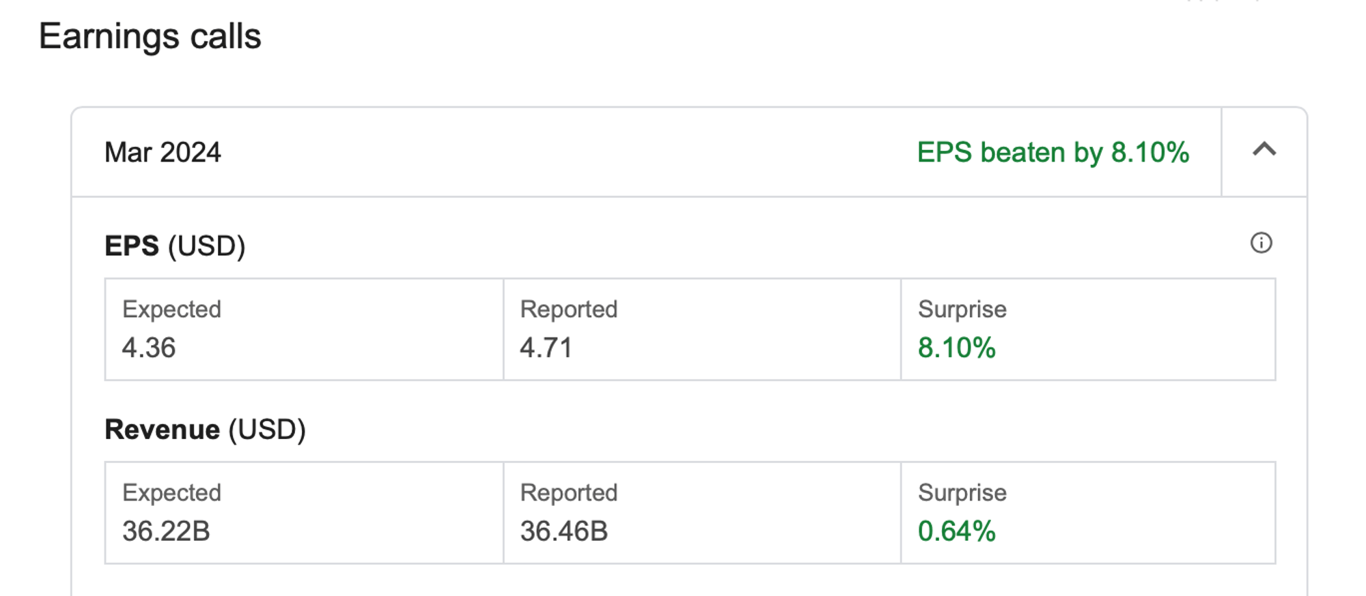Collapse the Mar 2024 earnings panel
The width and height of the screenshot is (1366, 596).
[1264, 150]
